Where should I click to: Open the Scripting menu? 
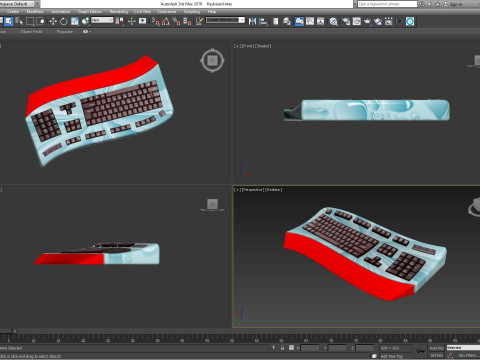[x=192, y=12]
